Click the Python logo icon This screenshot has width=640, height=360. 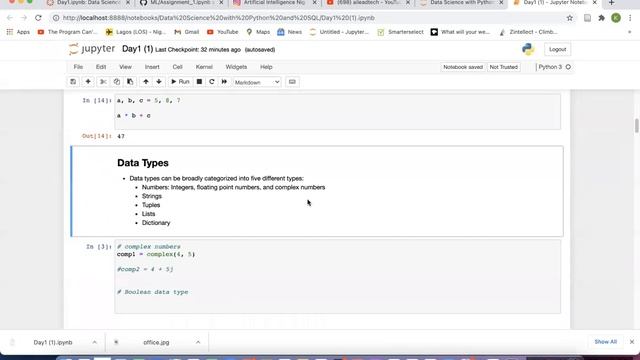click(528, 49)
